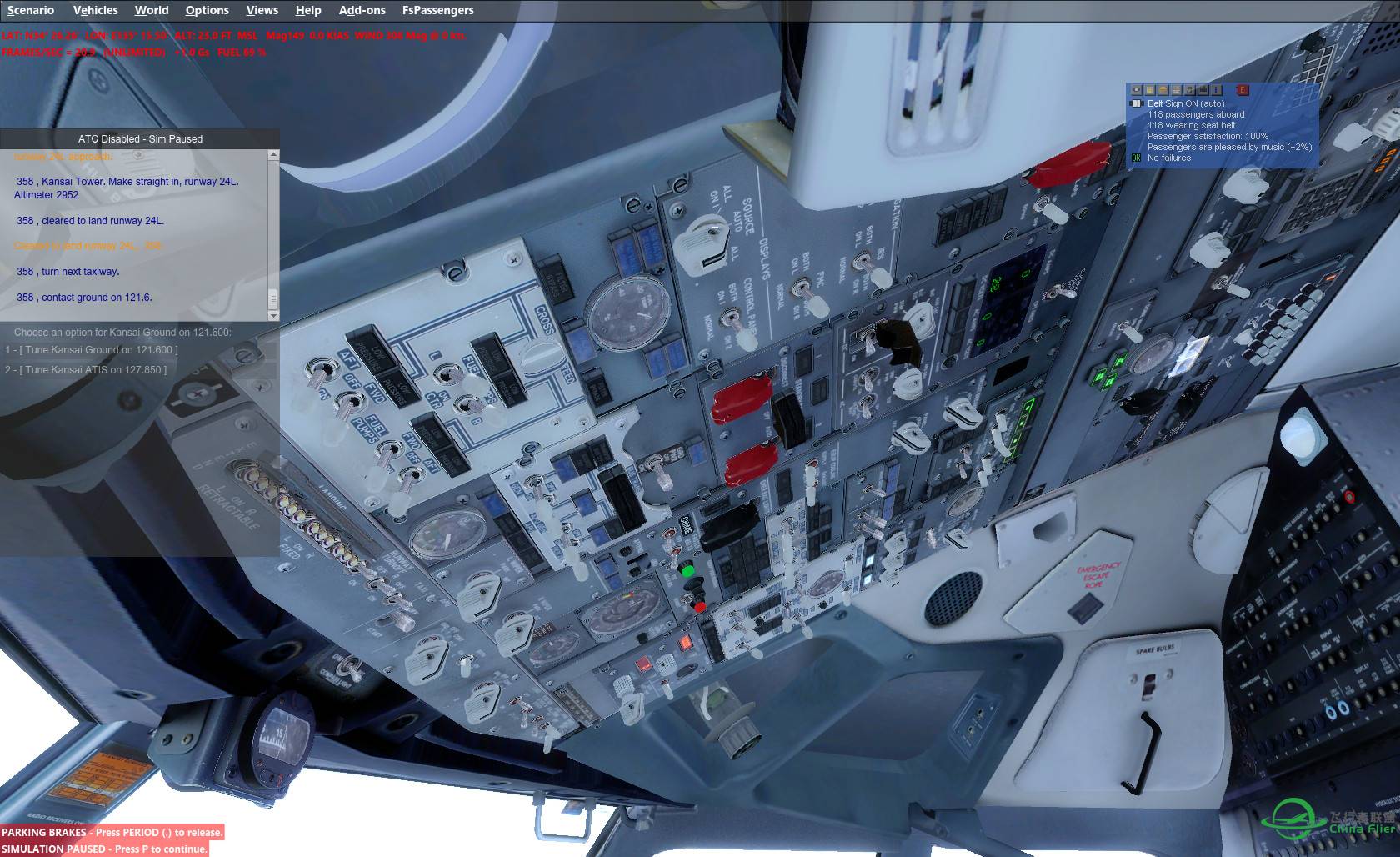
Task: Click the round speaker grille on ceiling
Action: pos(953,597)
